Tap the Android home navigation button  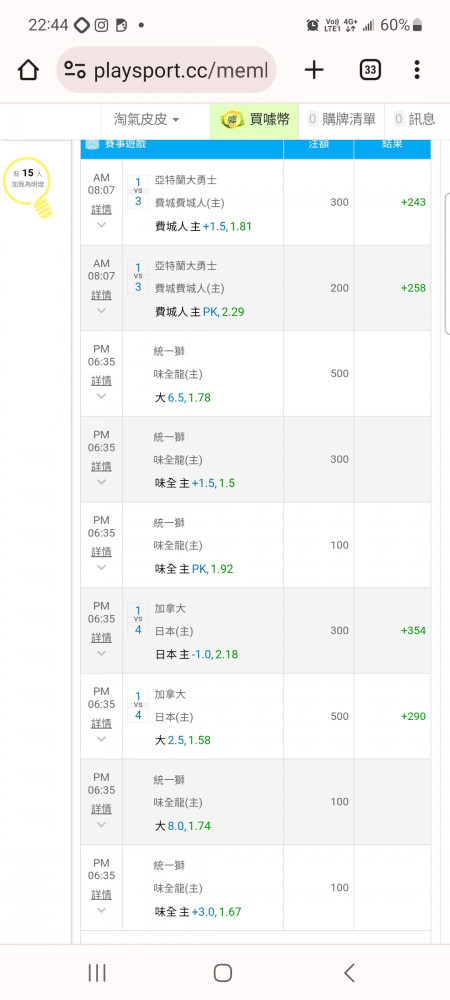click(x=222, y=973)
